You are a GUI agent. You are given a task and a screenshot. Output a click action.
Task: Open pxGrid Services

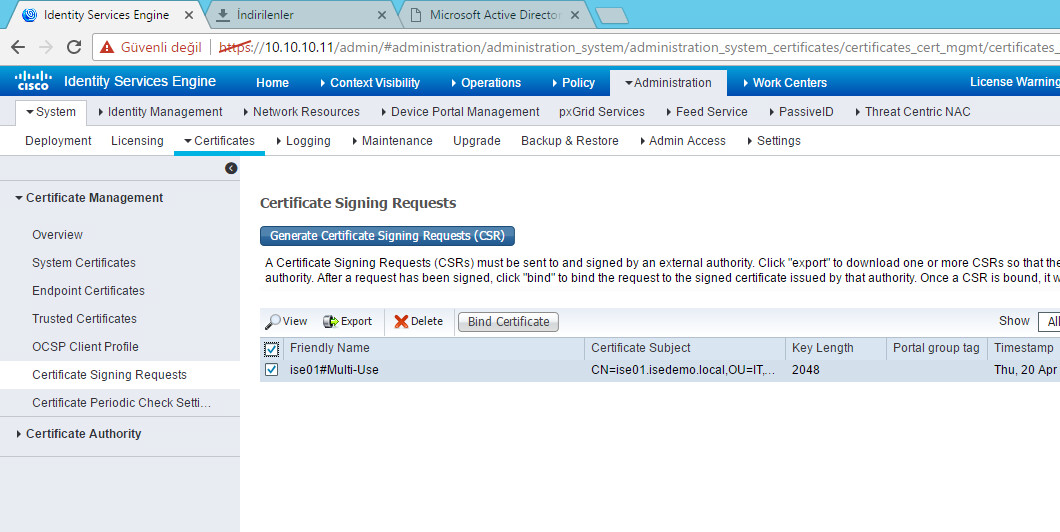pyautogui.click(x=602, y=112)
